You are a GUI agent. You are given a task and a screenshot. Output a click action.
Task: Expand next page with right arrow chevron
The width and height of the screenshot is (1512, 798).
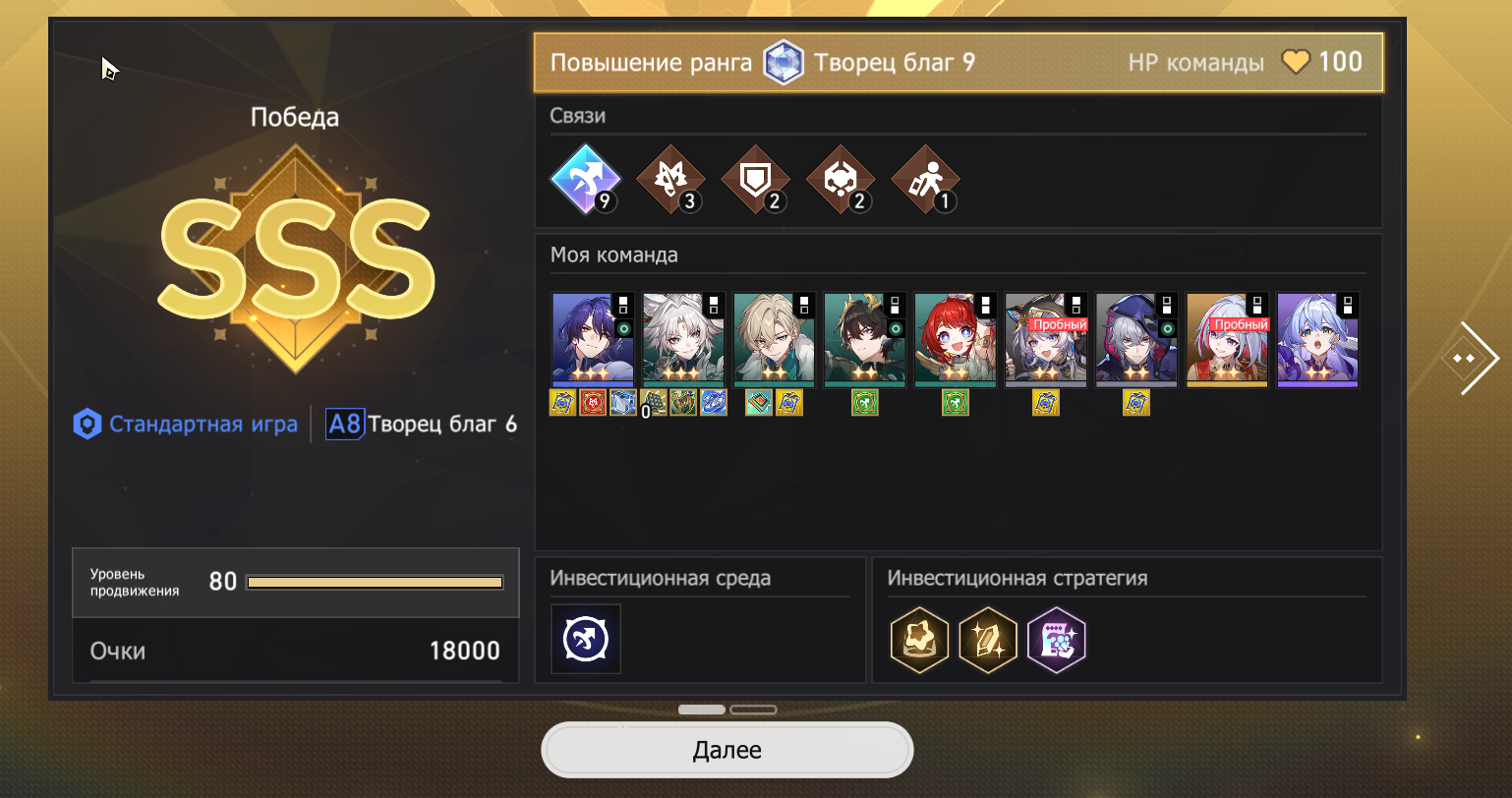[1471, 358]
